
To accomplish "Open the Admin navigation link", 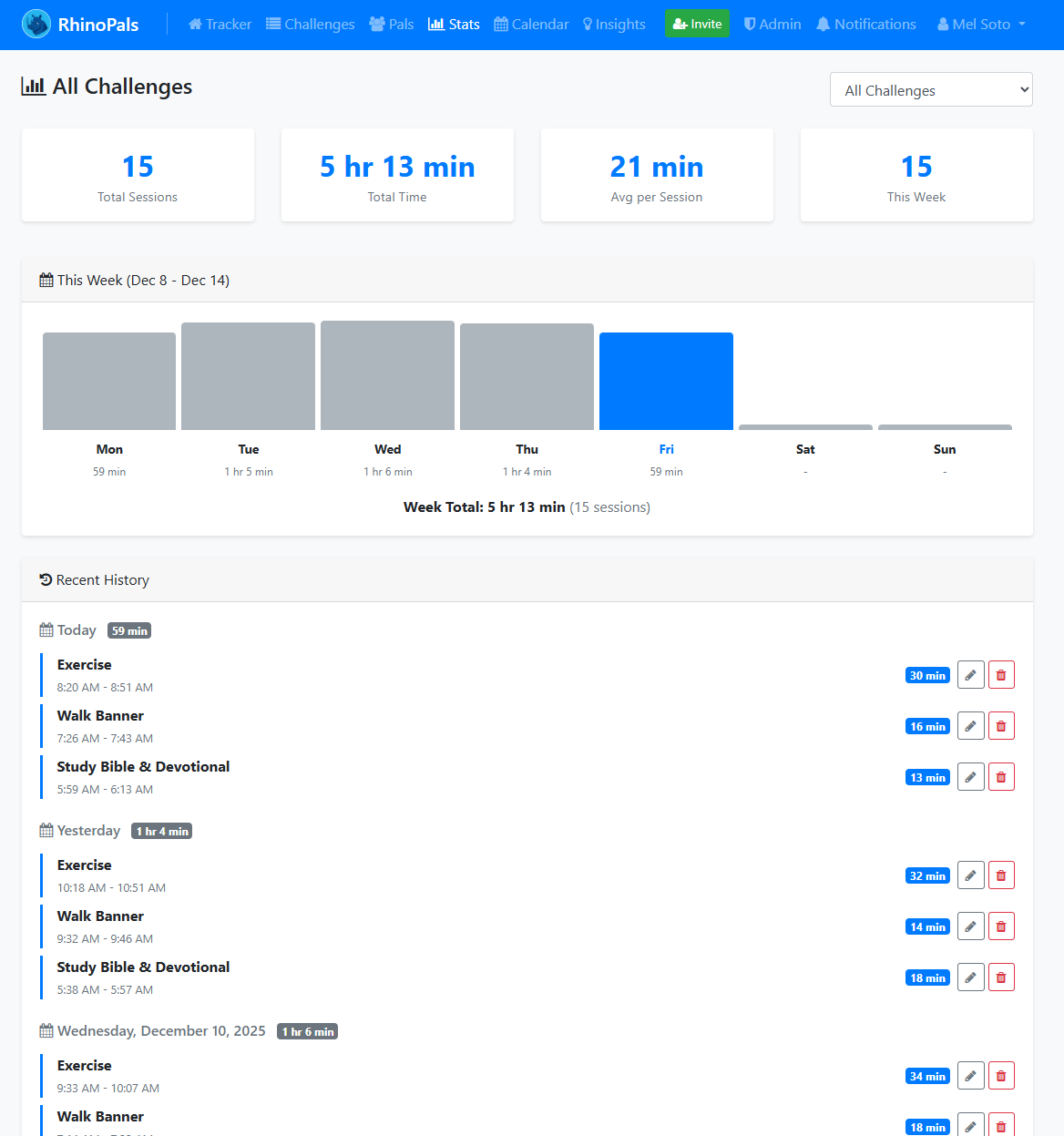I will [772, 25].
